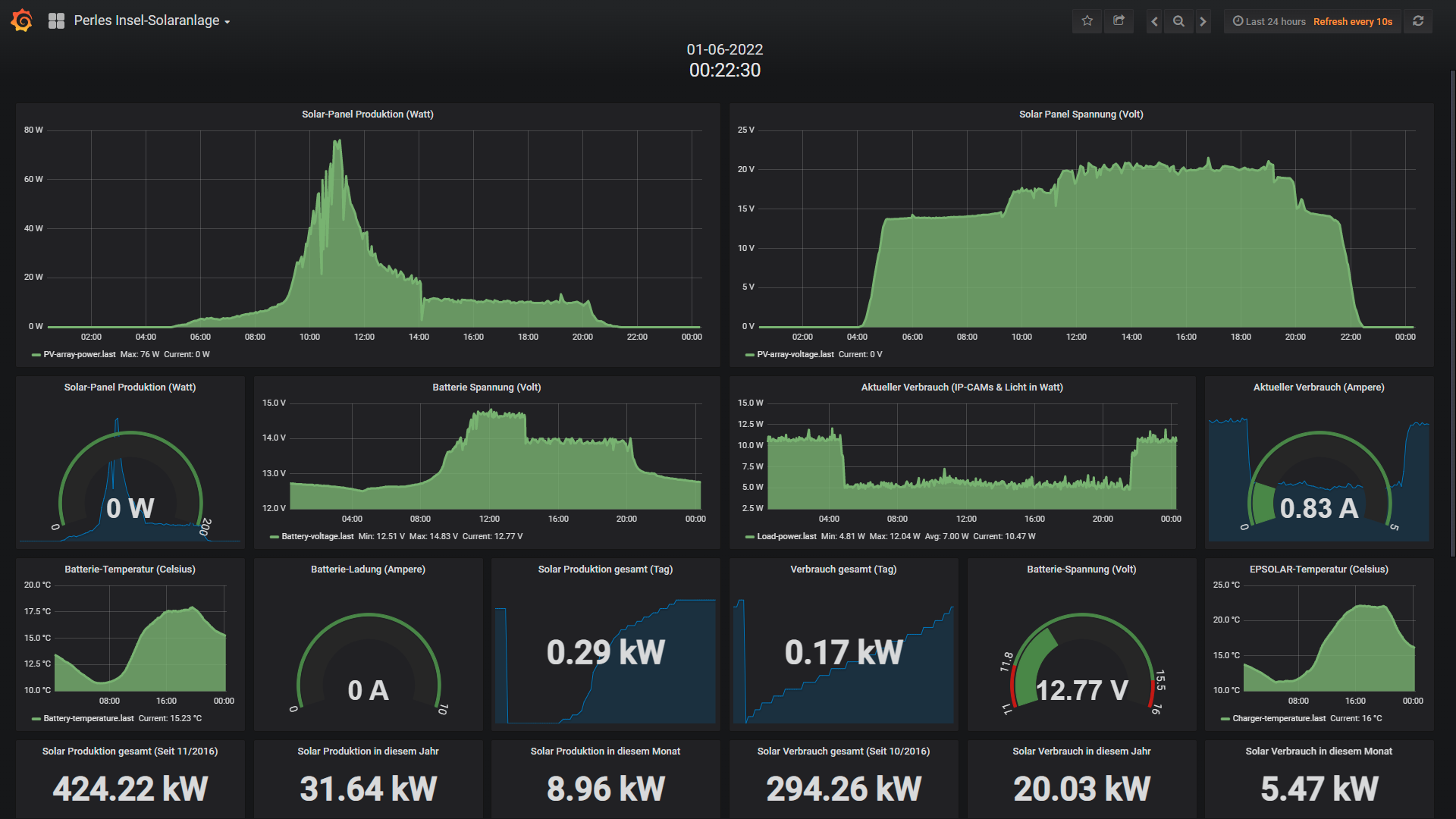Viewport: 1456px width, 819px height.
Task: Click Solar-Panel Produktion (Watt) graph title
Action: coord(368,115)
